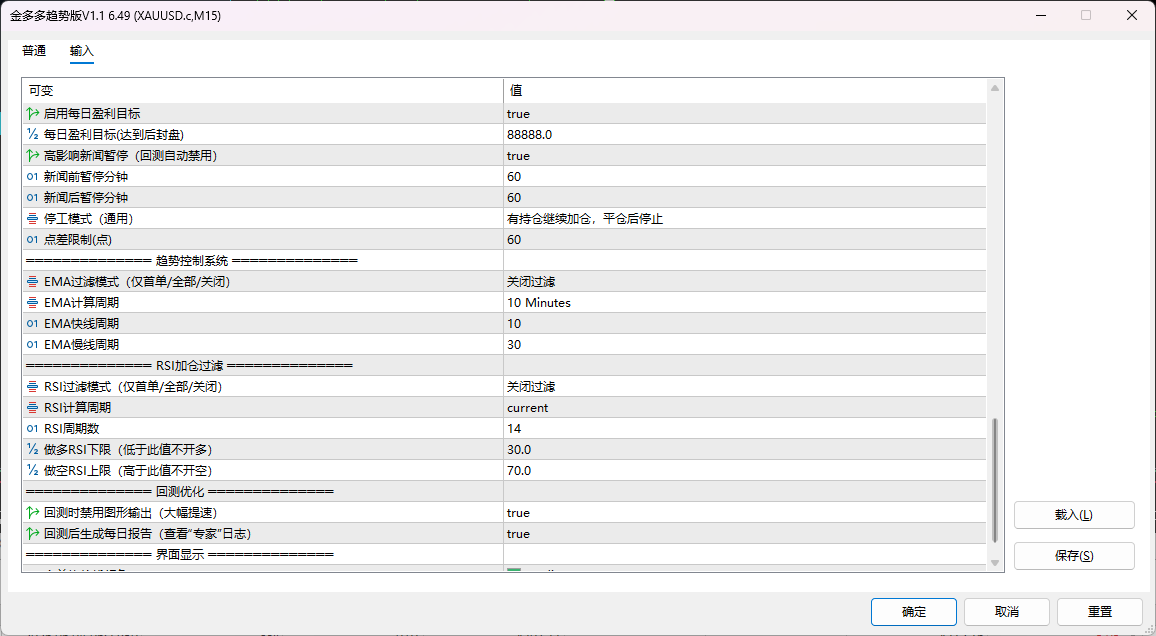Open the EMA计算周期 10 Minutes dropdown
Screen dimensions: 1156x636
coord(745,303)
